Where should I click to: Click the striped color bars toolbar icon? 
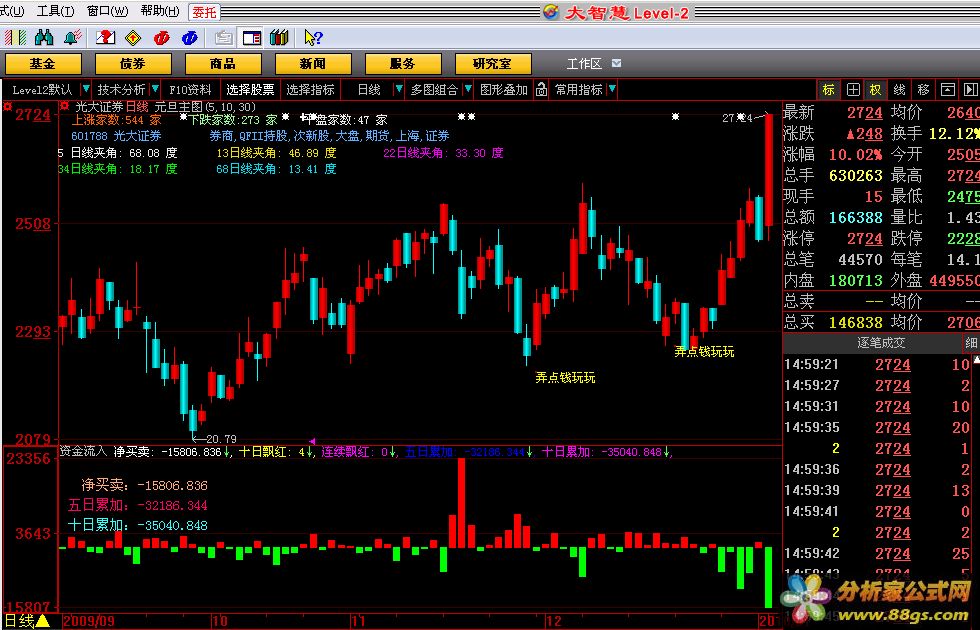pyautogui.click(x=14, y=38)
